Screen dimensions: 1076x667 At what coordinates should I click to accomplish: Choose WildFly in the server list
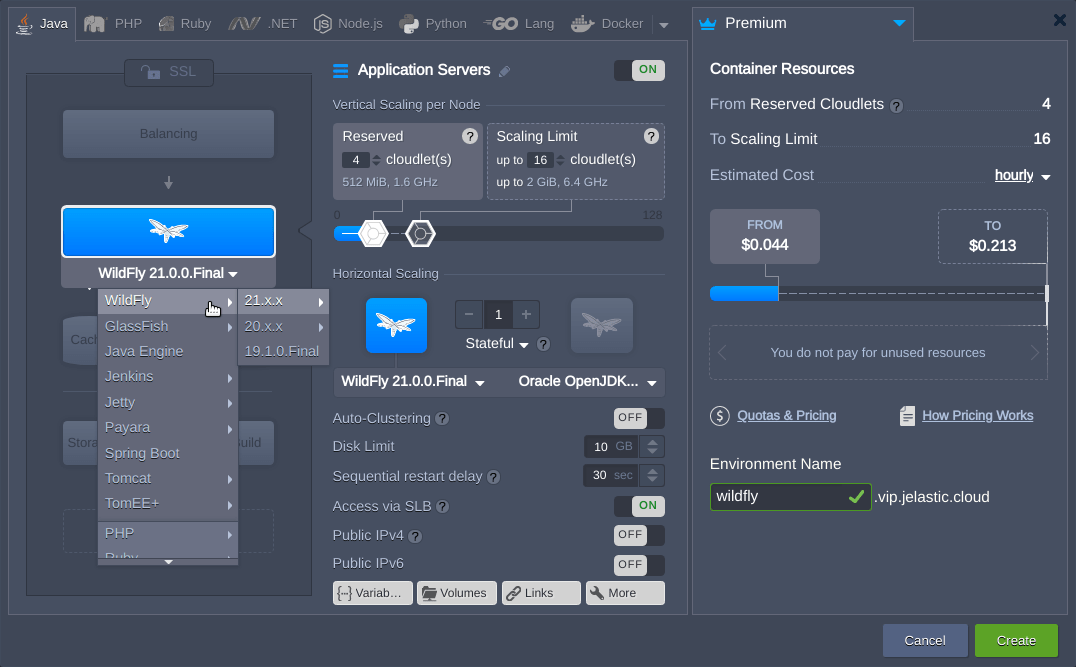168,301
